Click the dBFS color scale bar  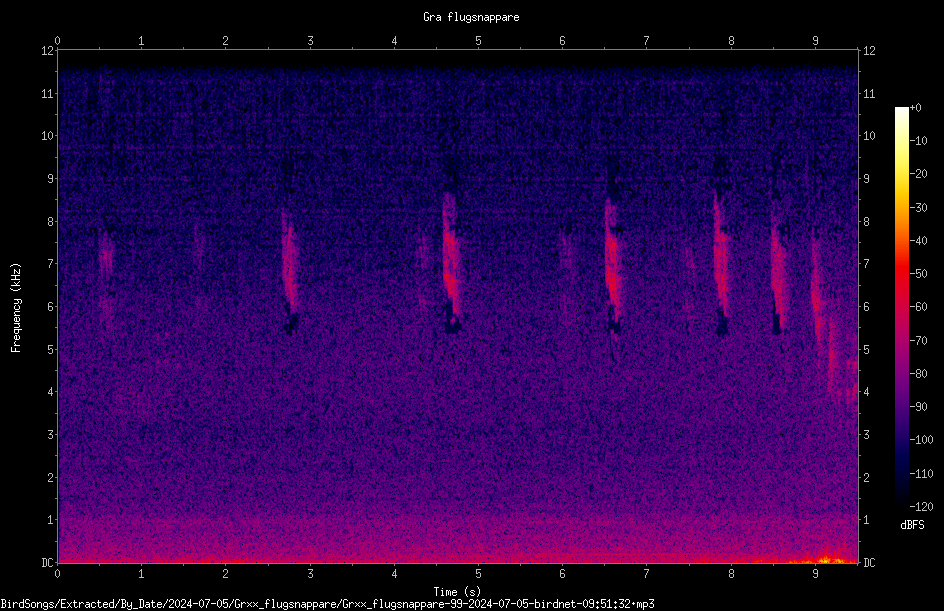[x=901, y=306]
